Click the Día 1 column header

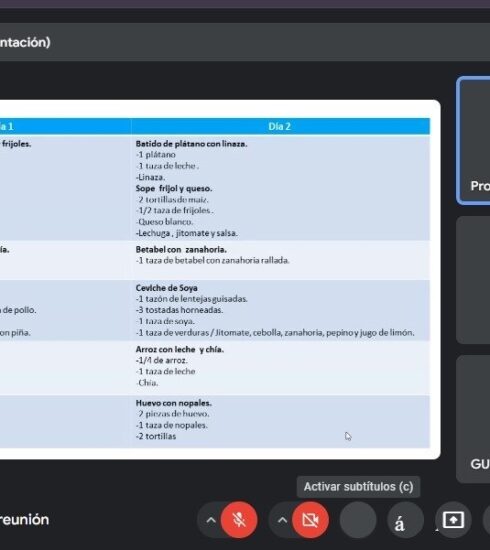(66, 126)
